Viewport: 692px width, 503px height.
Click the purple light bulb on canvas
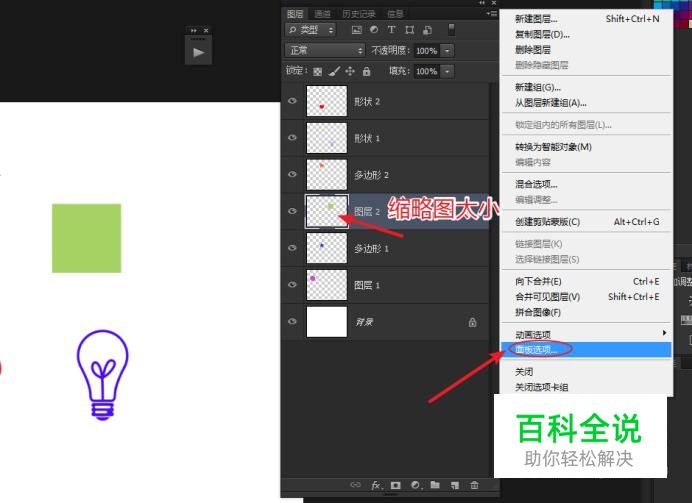coord(102,375)
